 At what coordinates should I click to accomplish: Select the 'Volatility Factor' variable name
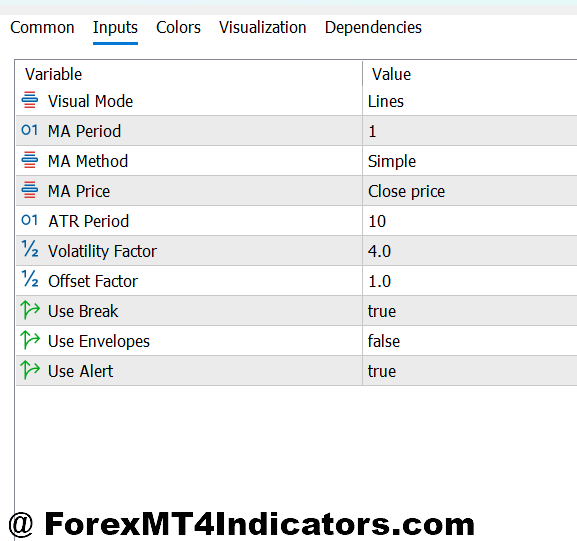pyautogui.click(x=103, y=251)
